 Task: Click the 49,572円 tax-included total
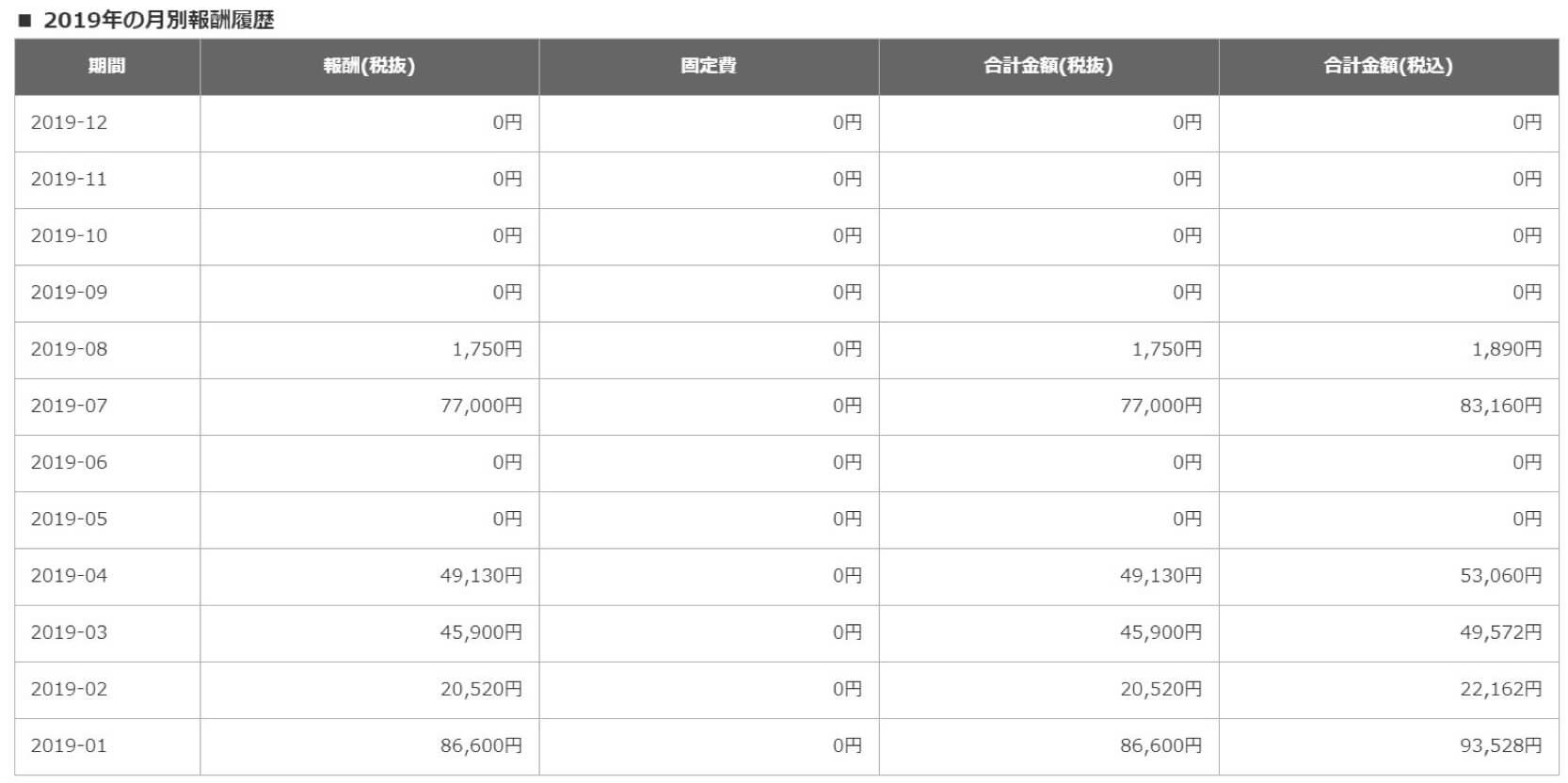[x=1500, y=632]
